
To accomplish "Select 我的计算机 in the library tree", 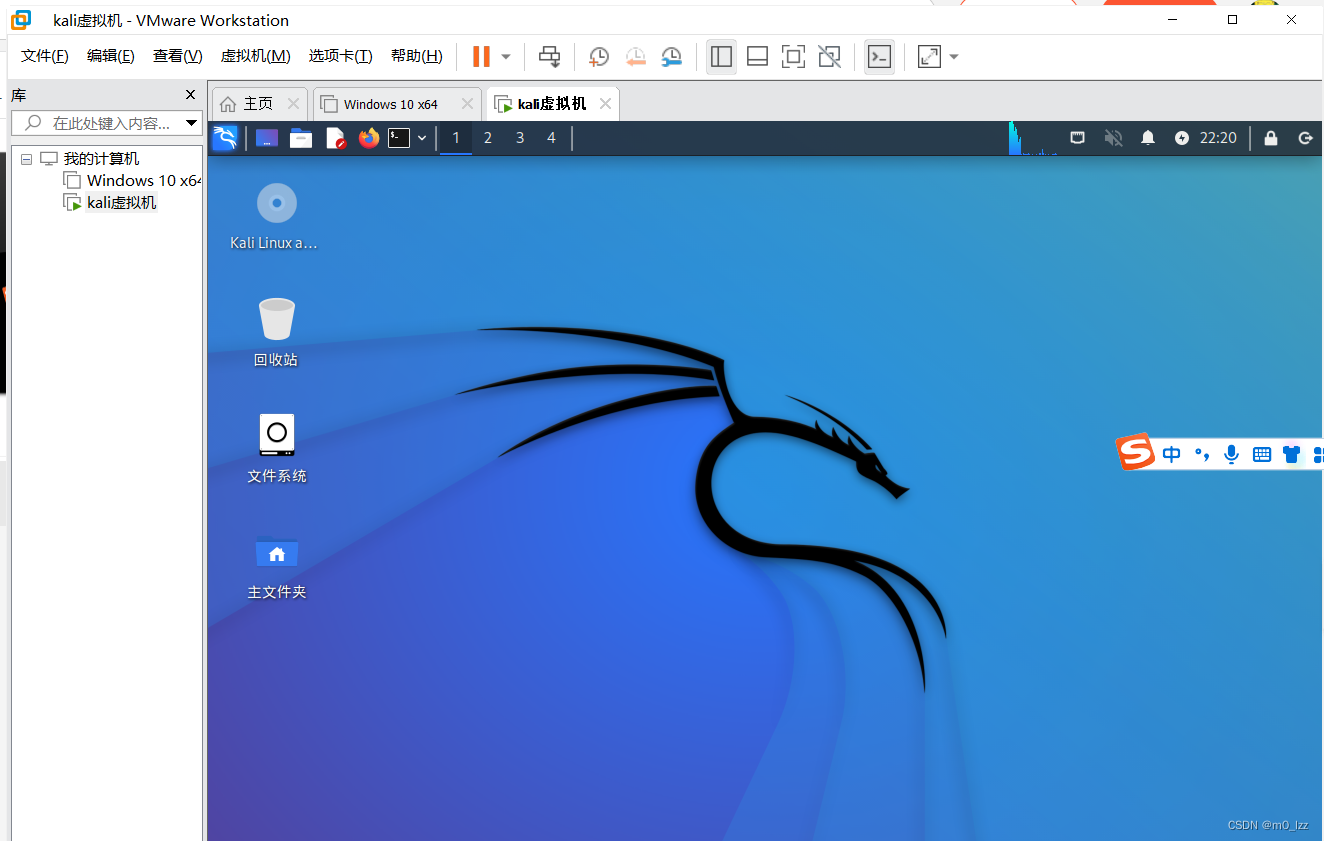I will 101,159.
